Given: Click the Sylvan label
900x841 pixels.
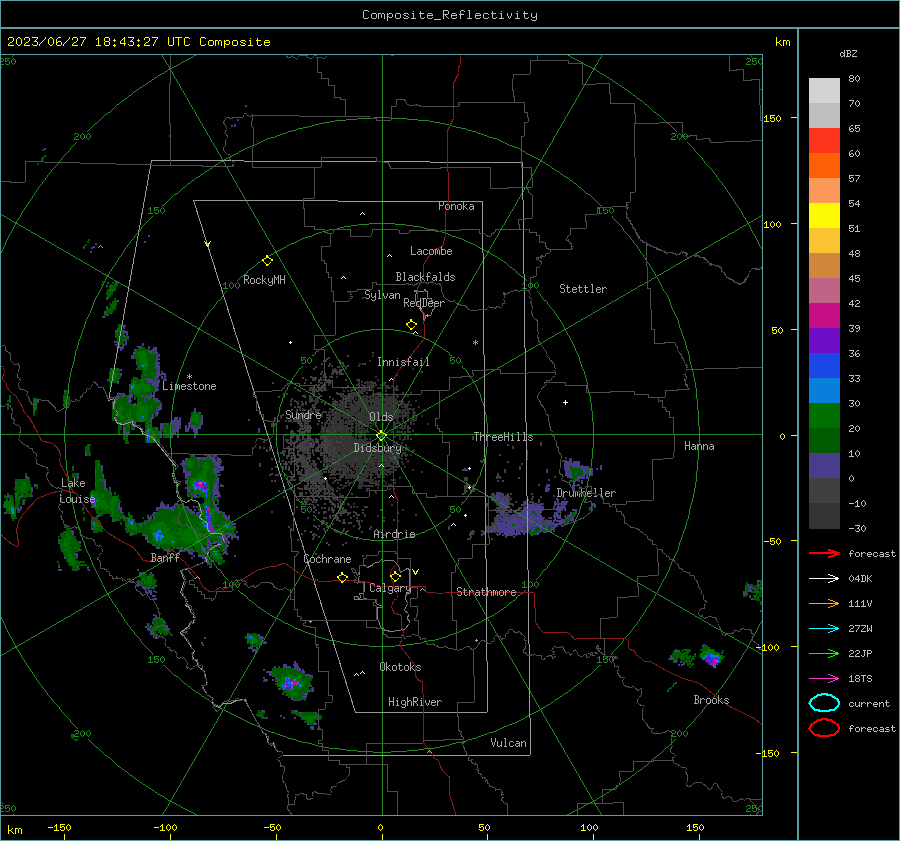Looking at the screenshot, I should (382, 295).
